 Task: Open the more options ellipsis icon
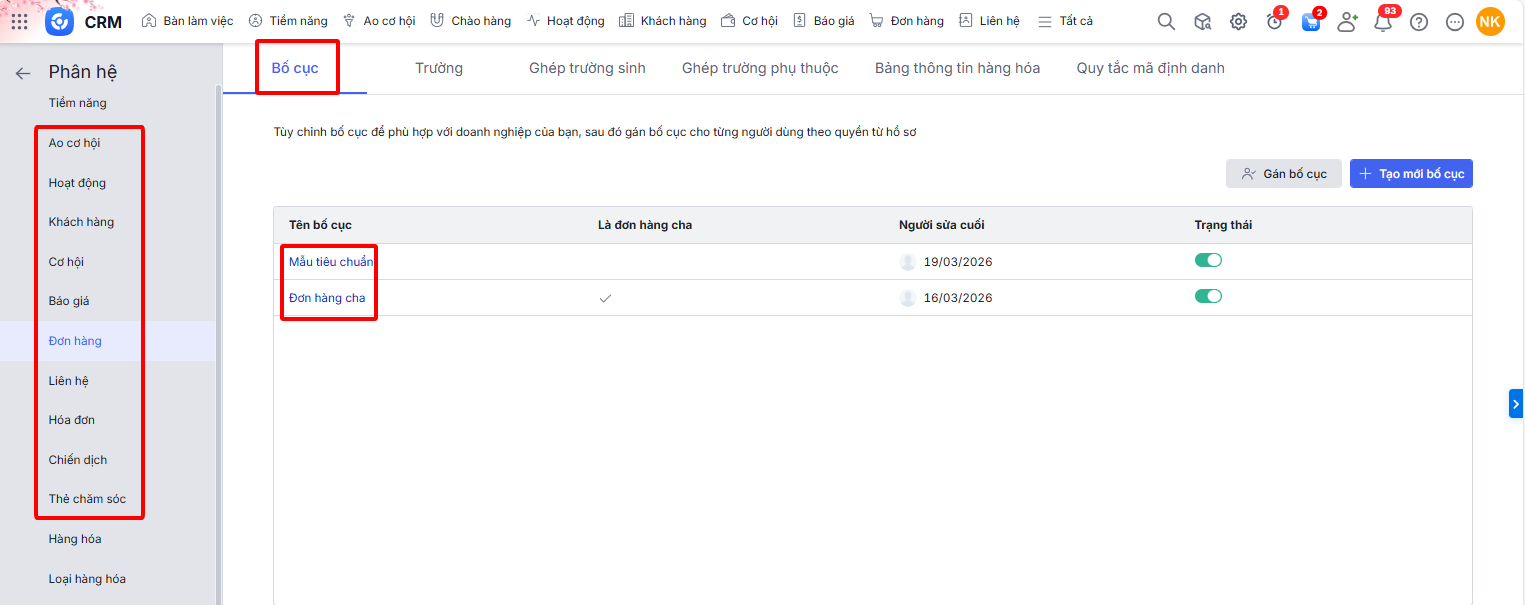point(1455,22)
